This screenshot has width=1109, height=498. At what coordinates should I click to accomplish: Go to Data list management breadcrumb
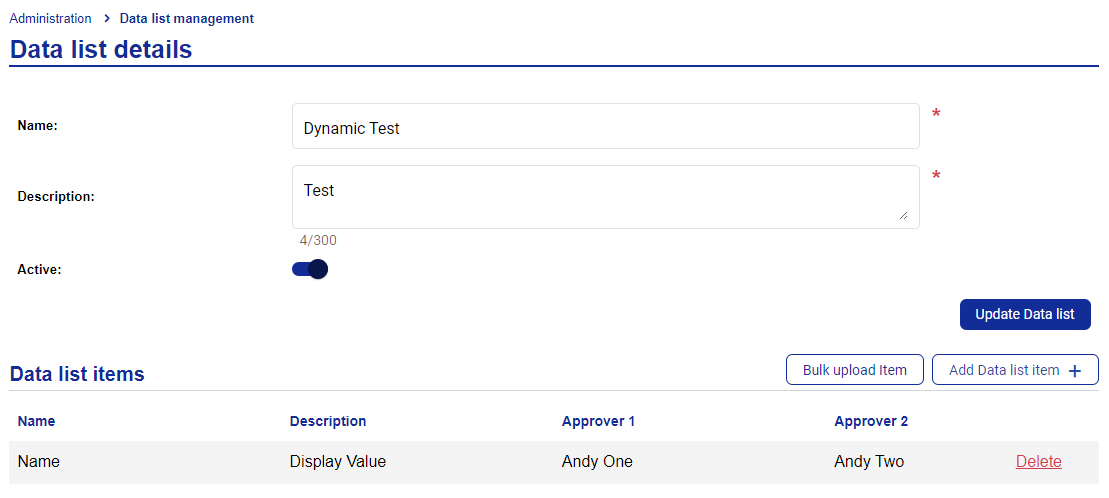pyautogui.click(x=187, y=18)
